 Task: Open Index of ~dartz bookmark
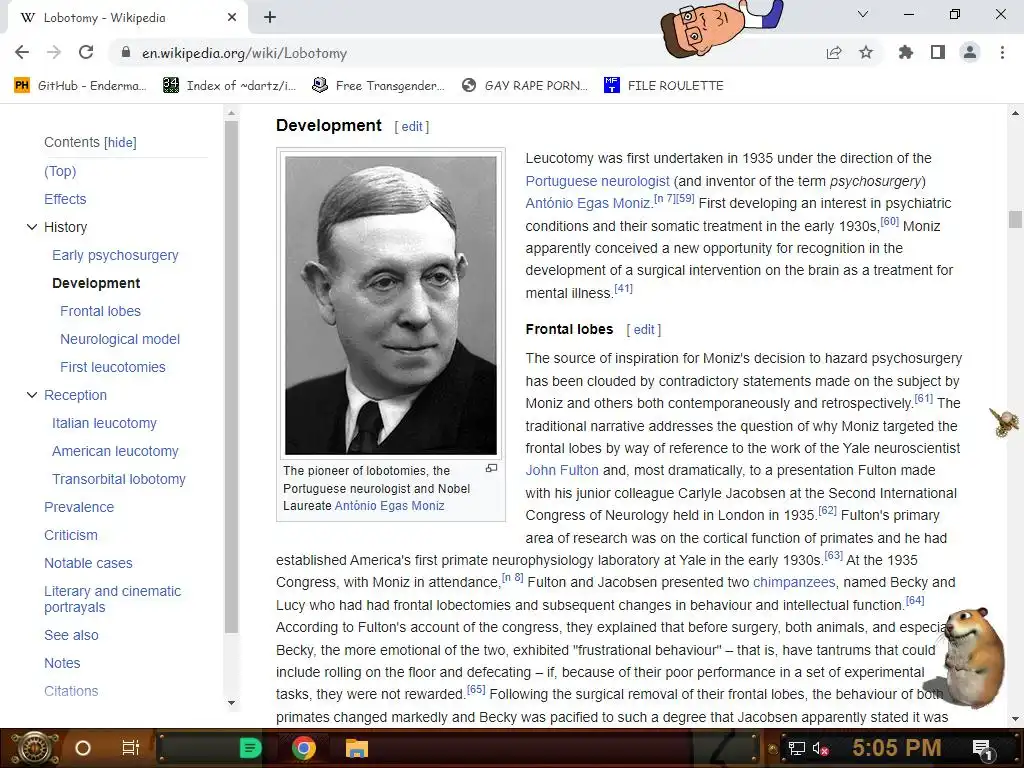pyautogui.click(x=229, y=86)
